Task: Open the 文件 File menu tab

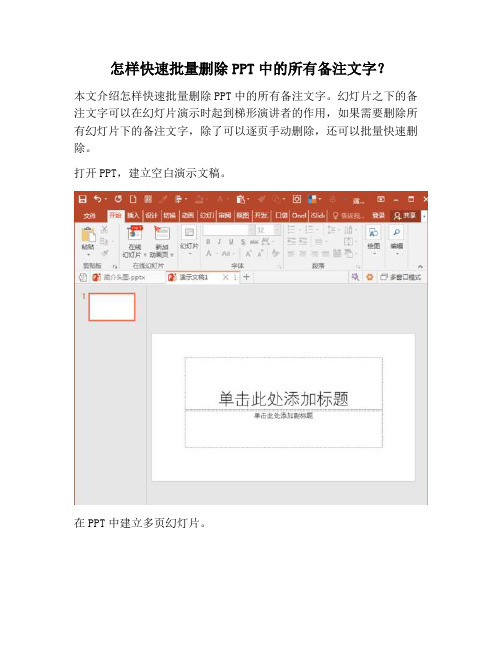Action: (89, 216)
